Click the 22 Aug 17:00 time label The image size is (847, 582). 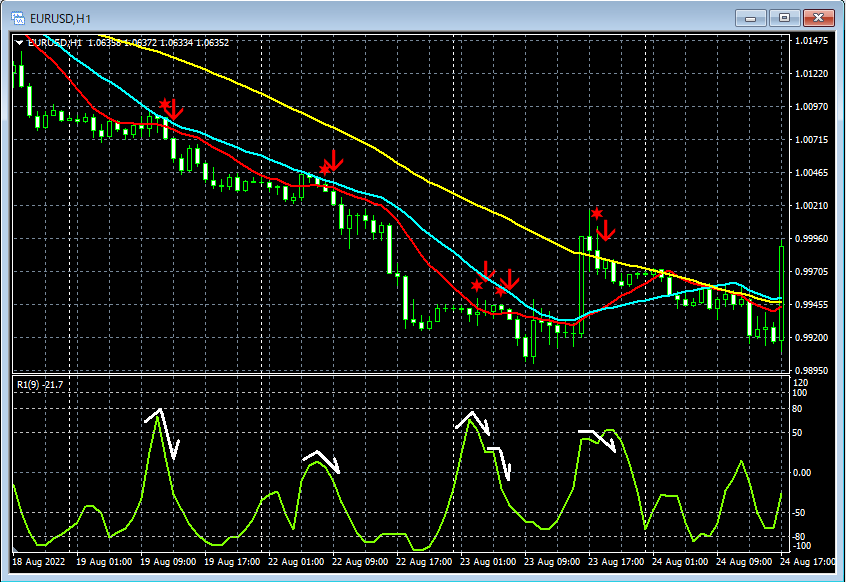tap(424, 561)
